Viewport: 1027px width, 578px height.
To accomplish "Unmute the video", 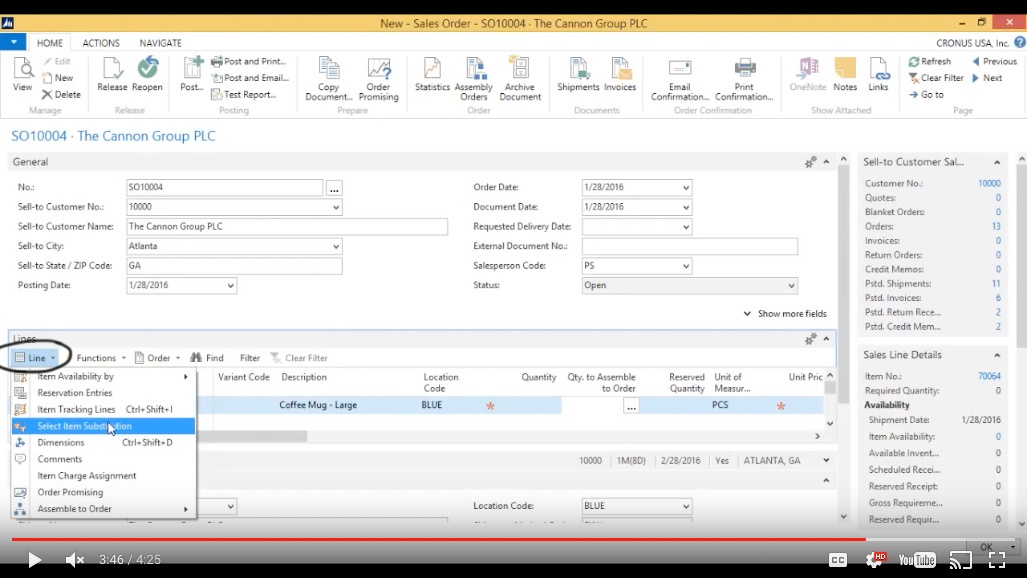I will [x=75, y=560].
